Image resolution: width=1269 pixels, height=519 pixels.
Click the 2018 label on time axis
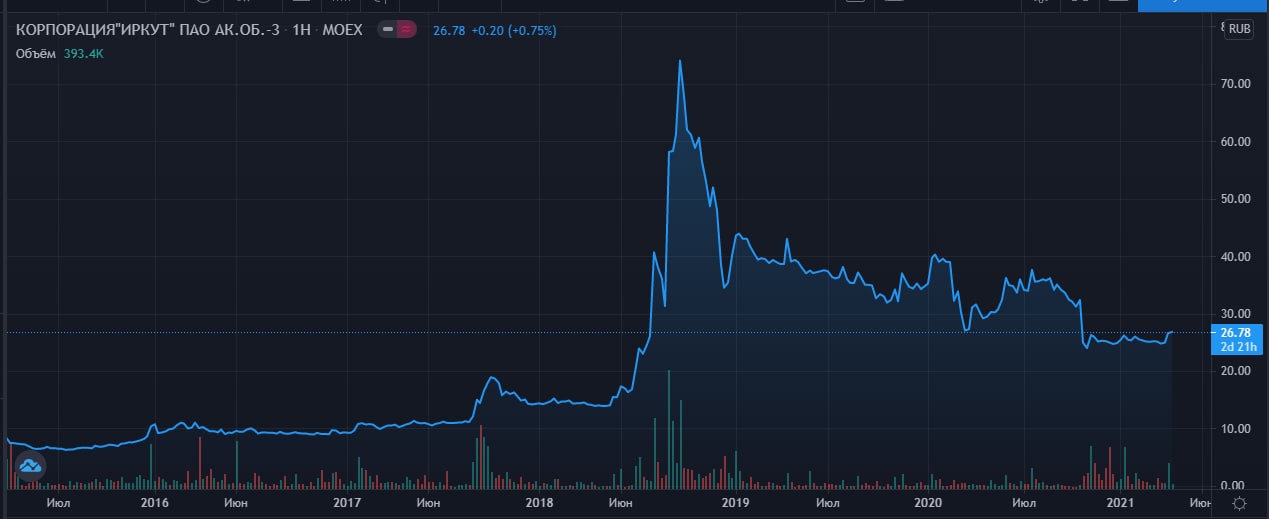pos(539,502)
